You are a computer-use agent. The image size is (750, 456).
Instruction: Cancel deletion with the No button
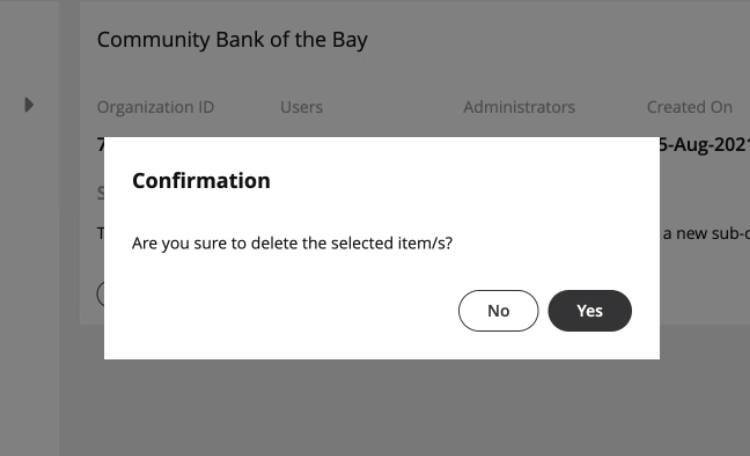(x=498, y=311)
